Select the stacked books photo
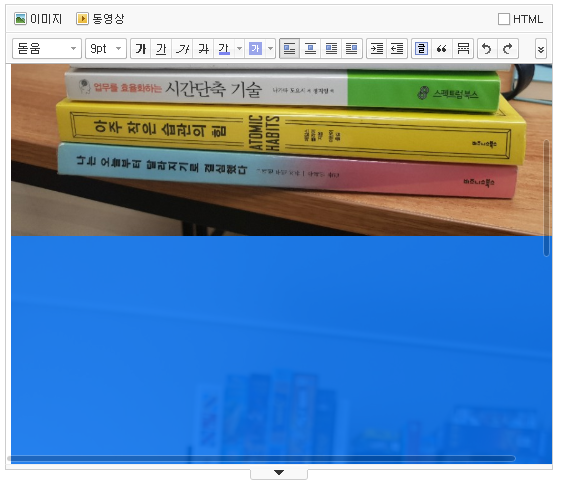Viewport: 565px width, 482px height. coord(281,150)
